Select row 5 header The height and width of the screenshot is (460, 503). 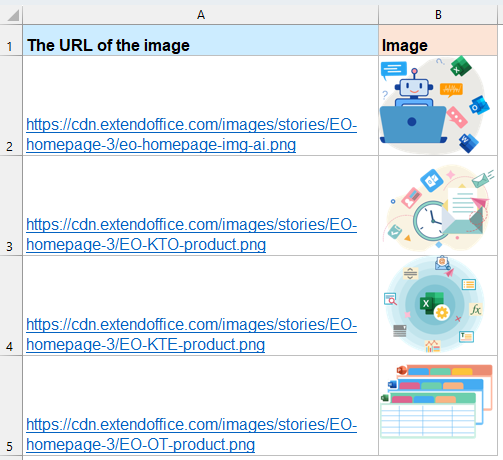11,406
